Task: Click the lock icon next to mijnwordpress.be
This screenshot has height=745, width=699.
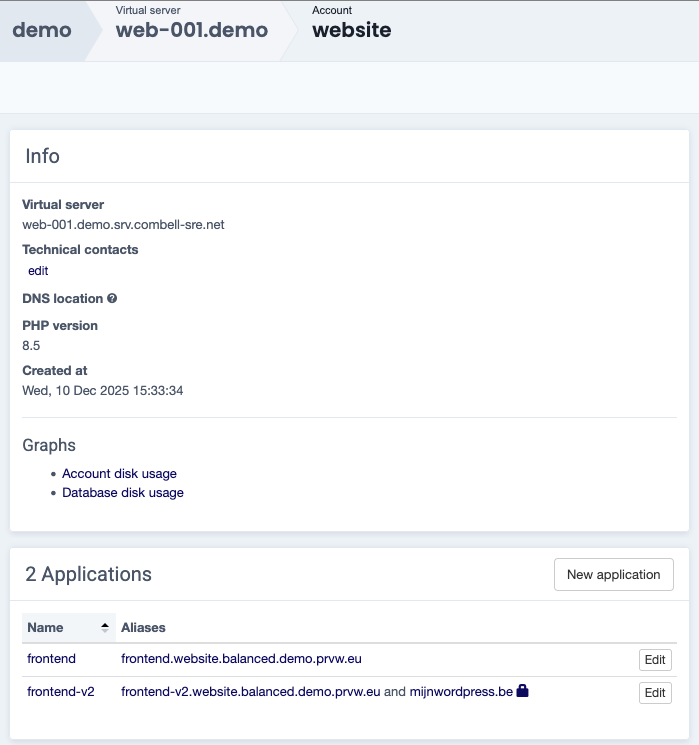Action: tap(522, 691)
